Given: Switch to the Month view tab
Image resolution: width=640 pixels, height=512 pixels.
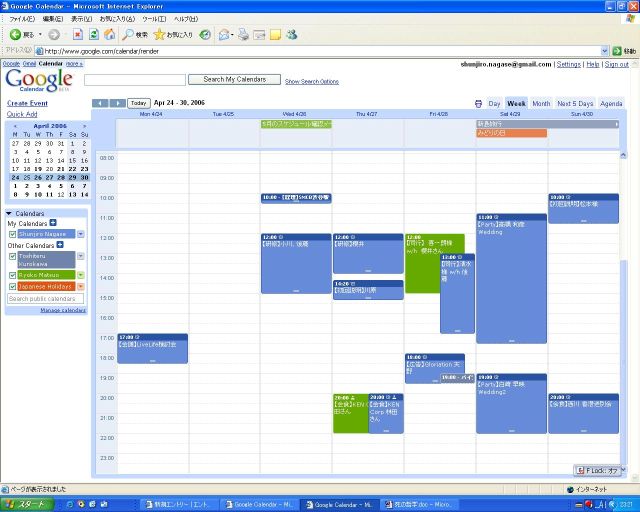Looking at the screenshot, I should 541,103.
